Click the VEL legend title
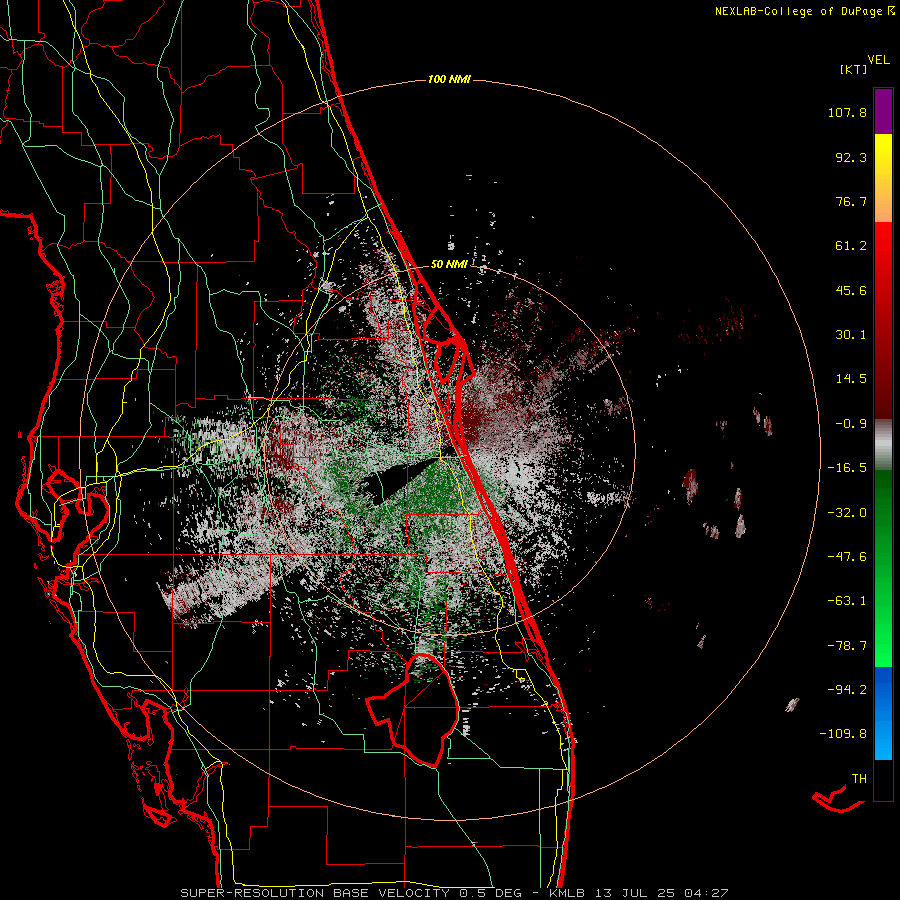 (x=878, y=60)
